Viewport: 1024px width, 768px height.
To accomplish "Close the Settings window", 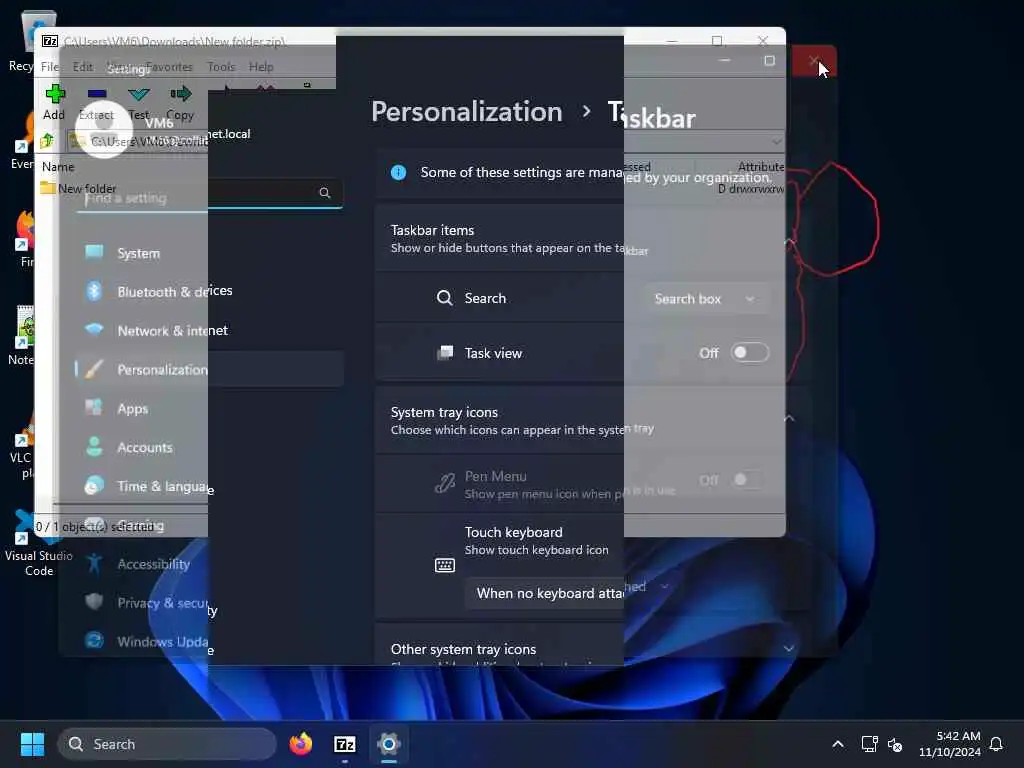I will pyautogui.click(x=814, y=61).
